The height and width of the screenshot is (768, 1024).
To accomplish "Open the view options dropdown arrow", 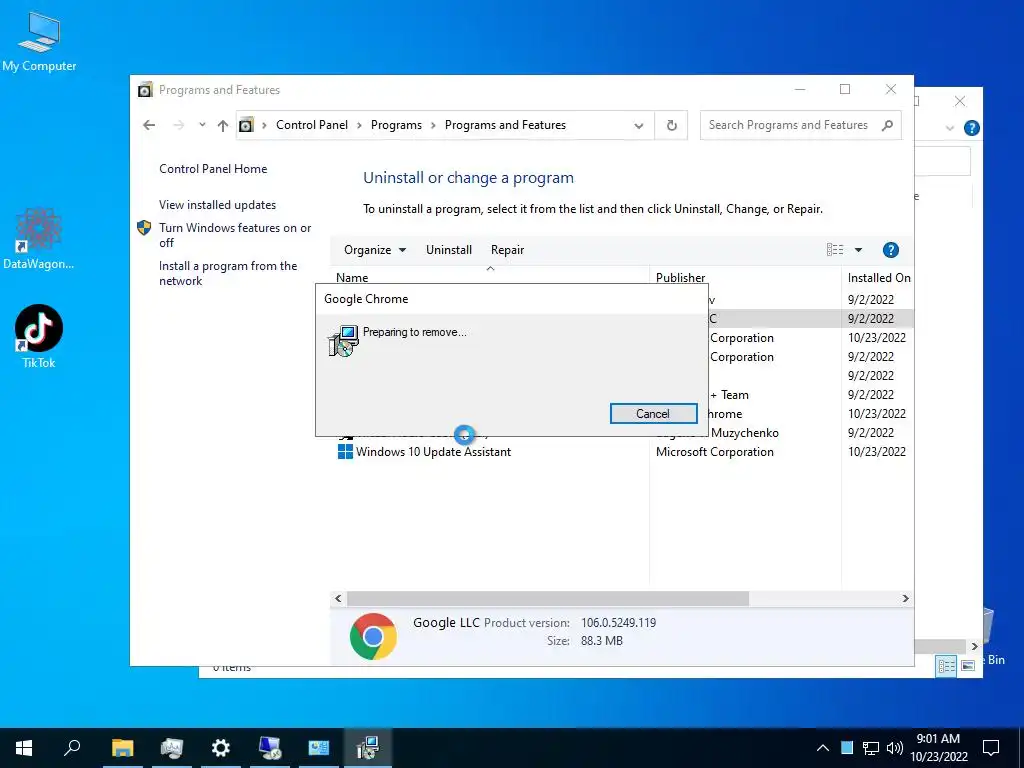I will (858, 249).
